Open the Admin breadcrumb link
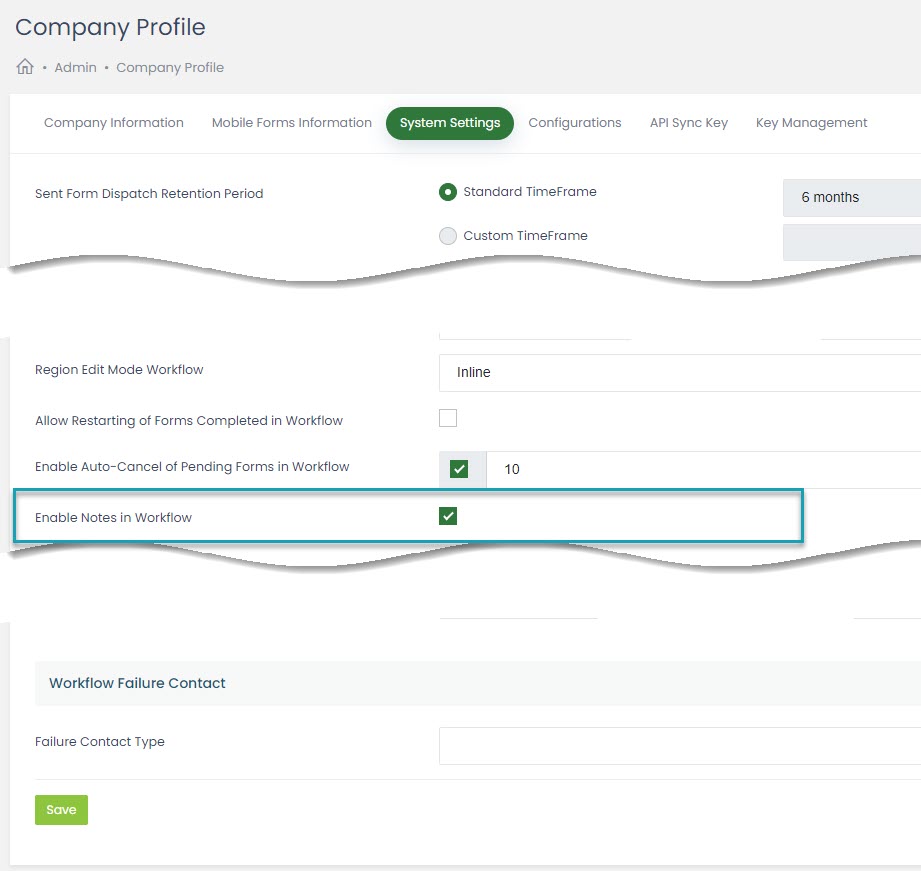 click(75, 67)
